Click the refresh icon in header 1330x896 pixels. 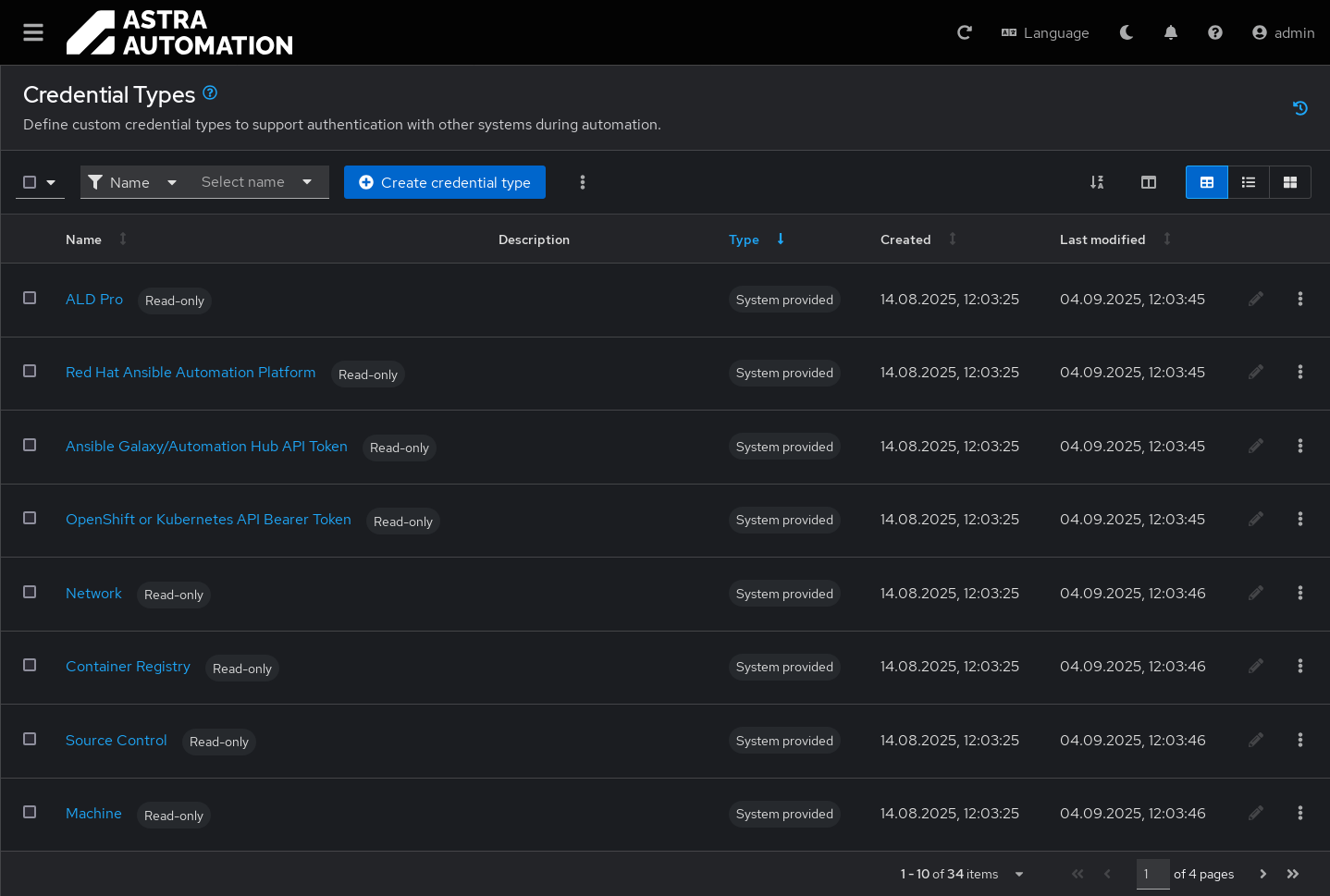pyautogui.click(x=964, y=32)
